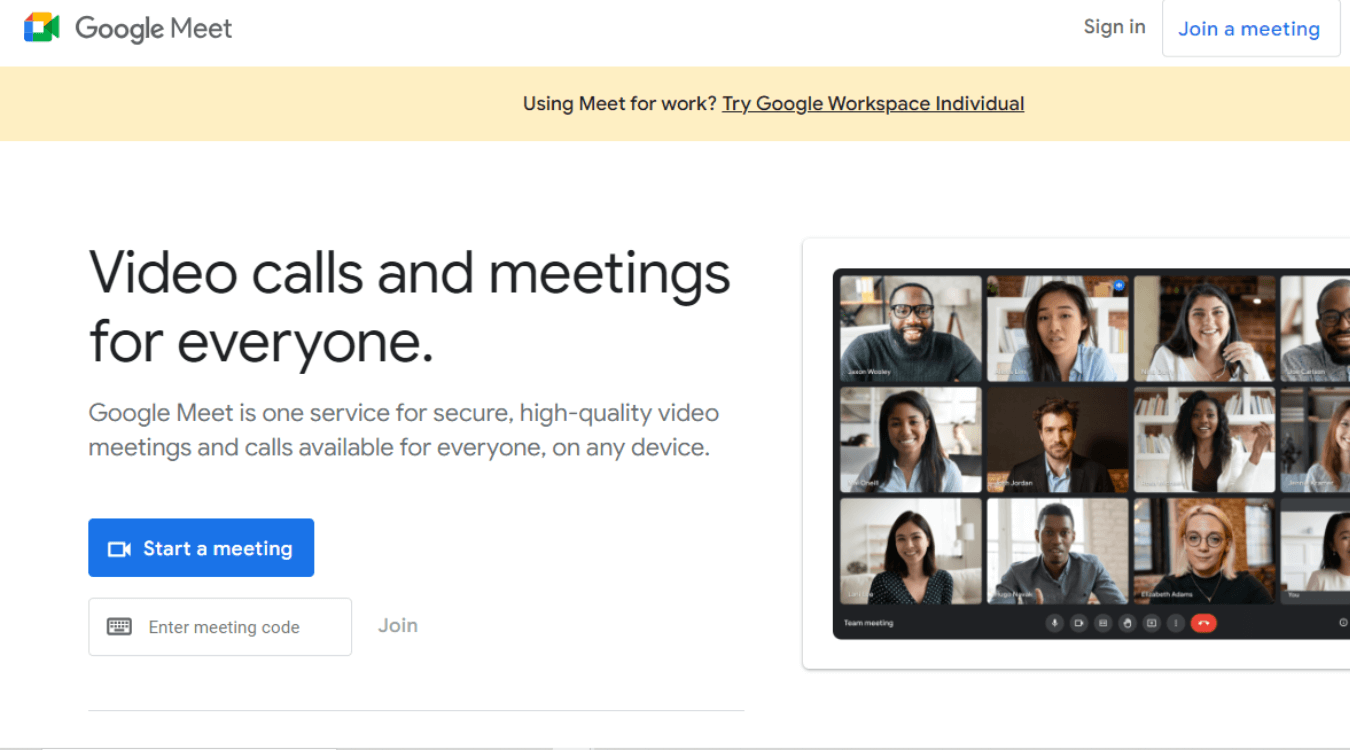
Task: Click the camera icon in the preview meeting bar
Action: [1079, 623]
